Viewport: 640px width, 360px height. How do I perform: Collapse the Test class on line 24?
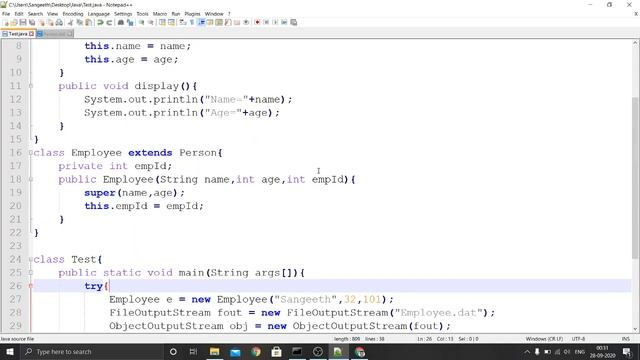tap(31, 259)
